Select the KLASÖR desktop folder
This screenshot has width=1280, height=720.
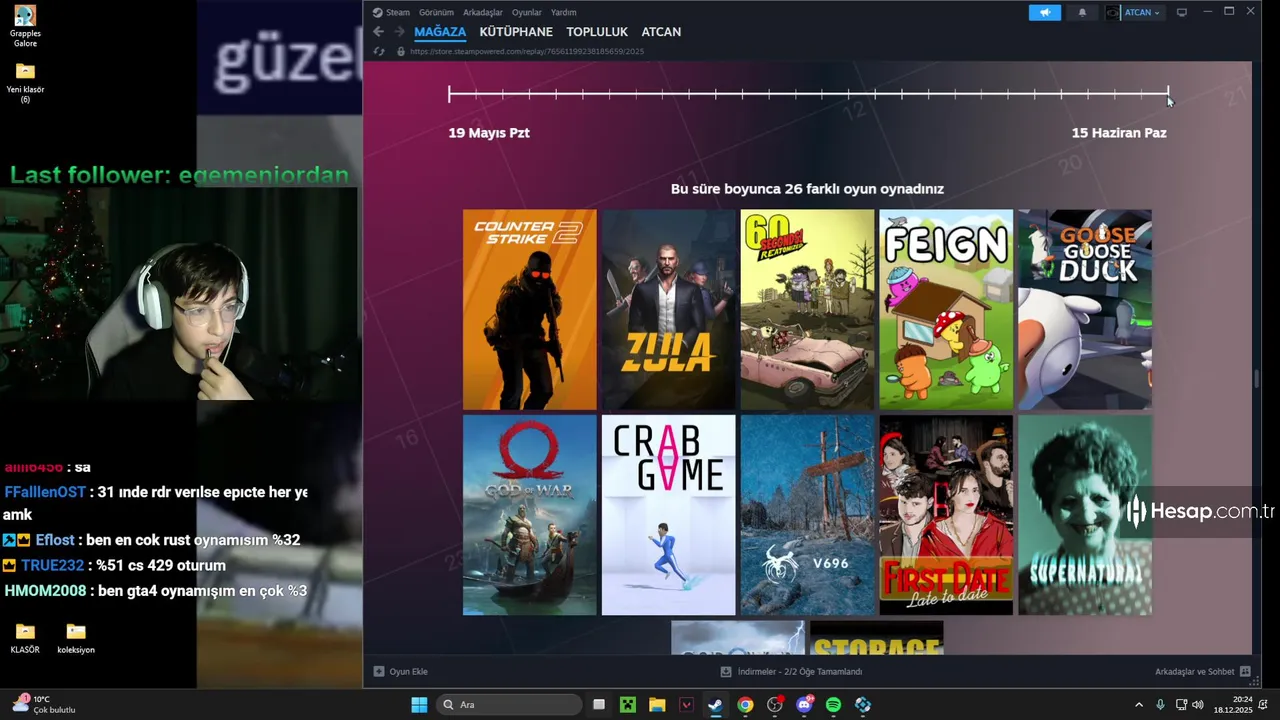[25, 638]
